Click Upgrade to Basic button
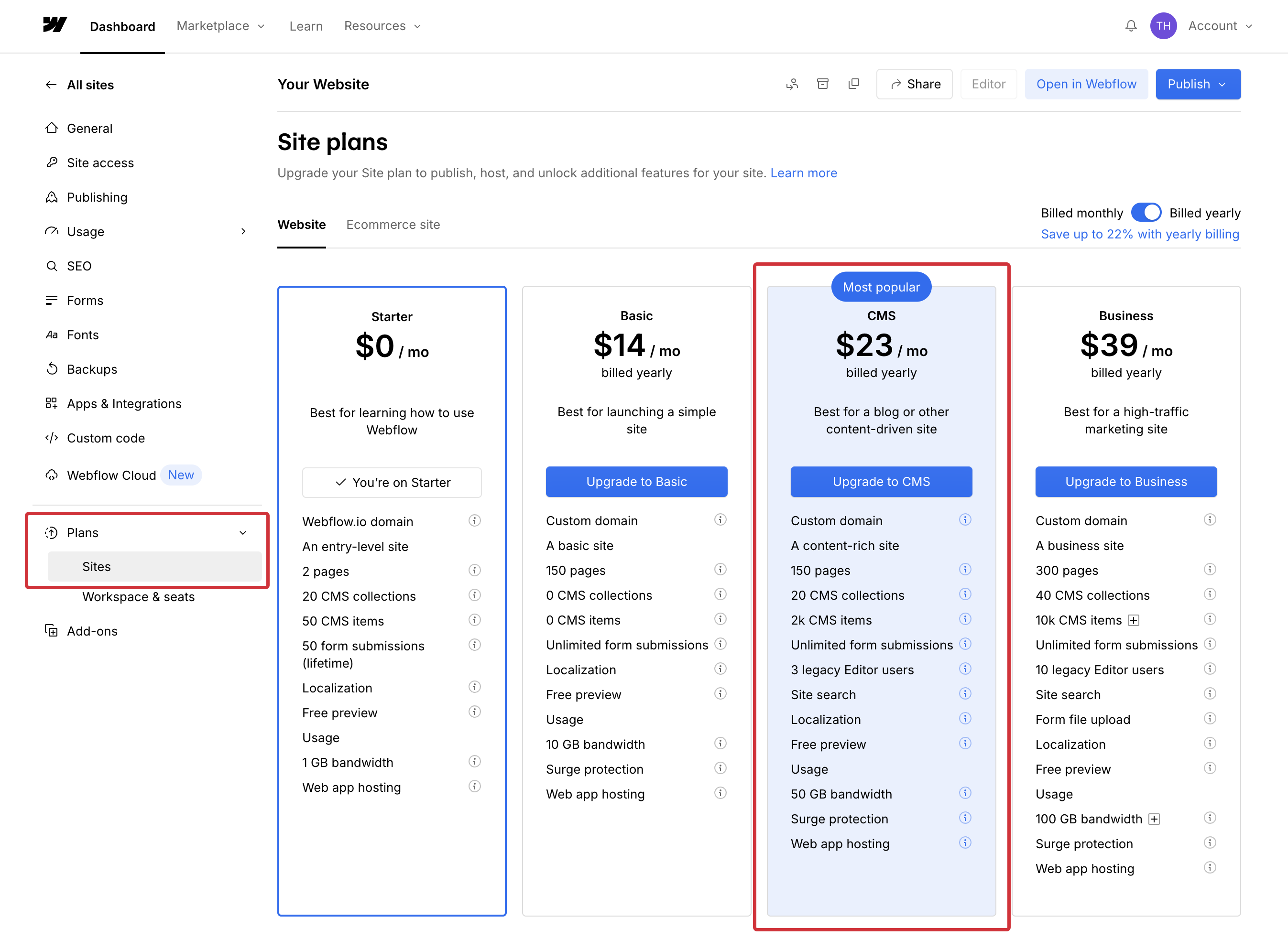 pyautogui.click(x=636, y=481)
